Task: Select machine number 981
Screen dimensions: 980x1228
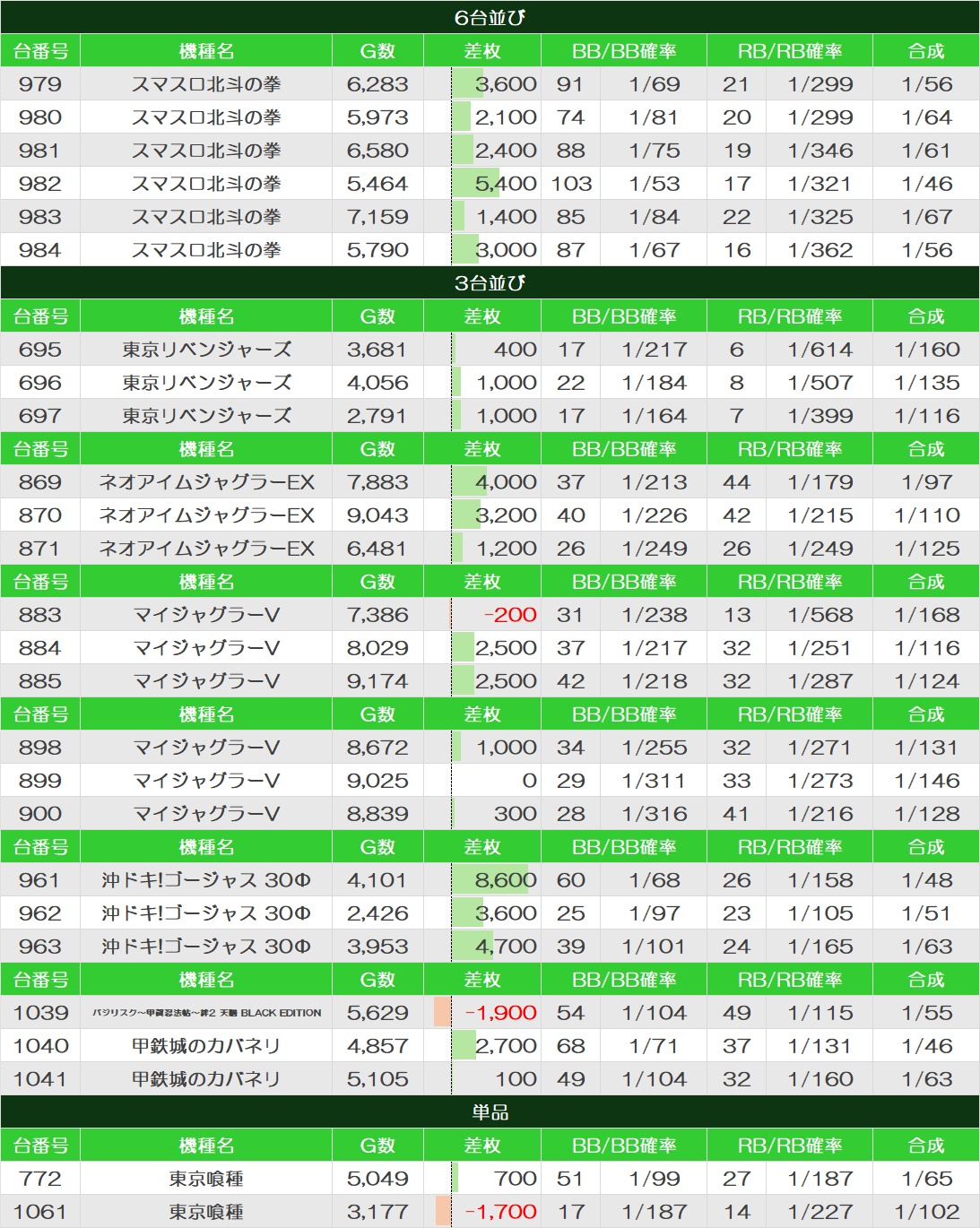Action: [40, 151]
